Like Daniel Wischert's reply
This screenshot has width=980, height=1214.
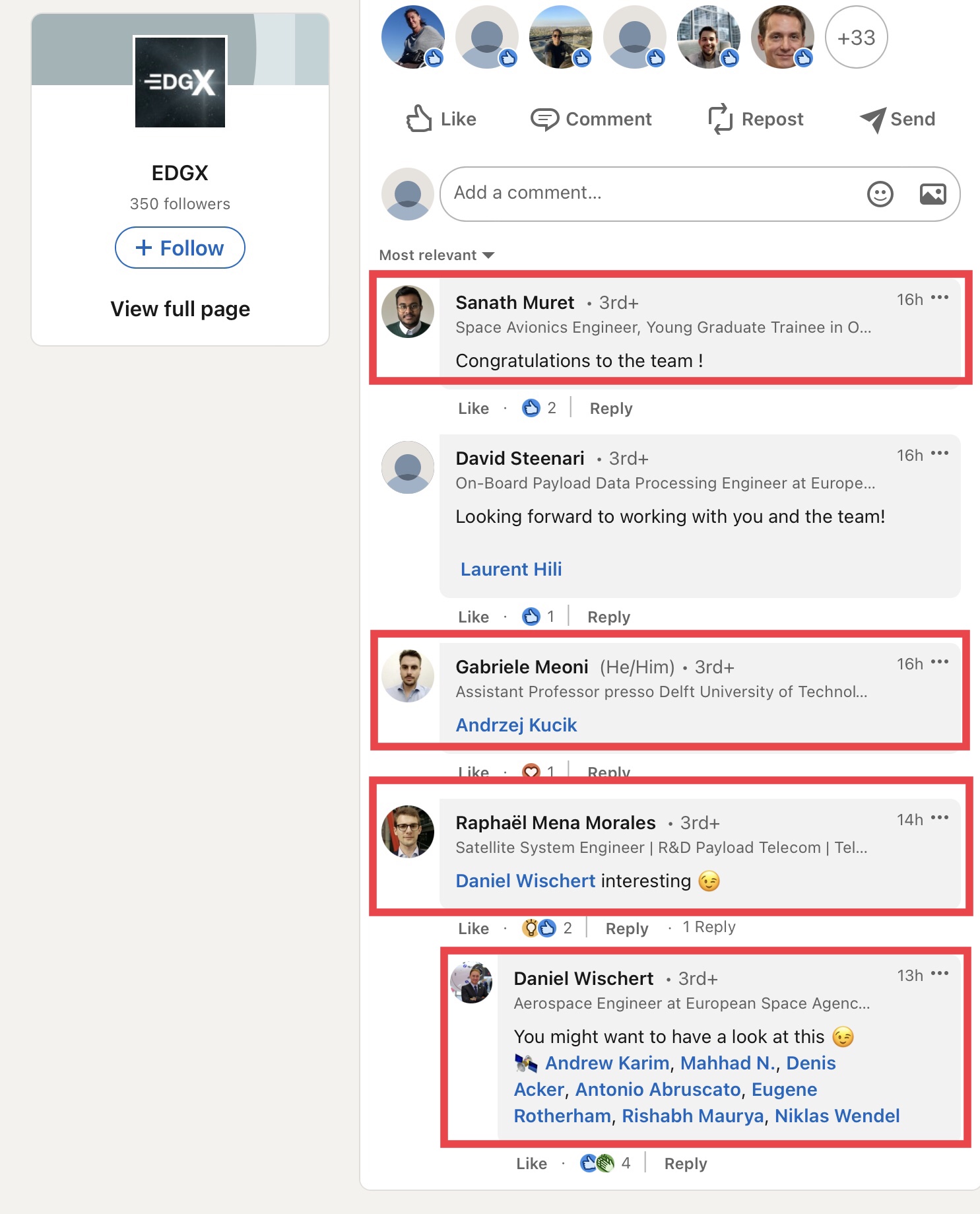[531, 1164]
